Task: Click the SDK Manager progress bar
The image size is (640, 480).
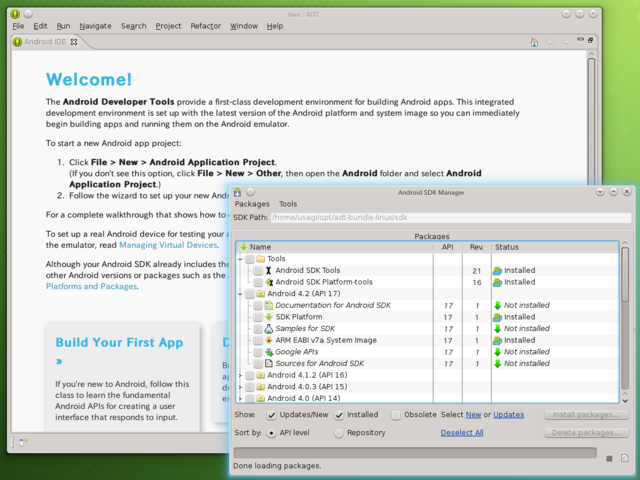Action: pyautogui.click(x=415, y=452)
